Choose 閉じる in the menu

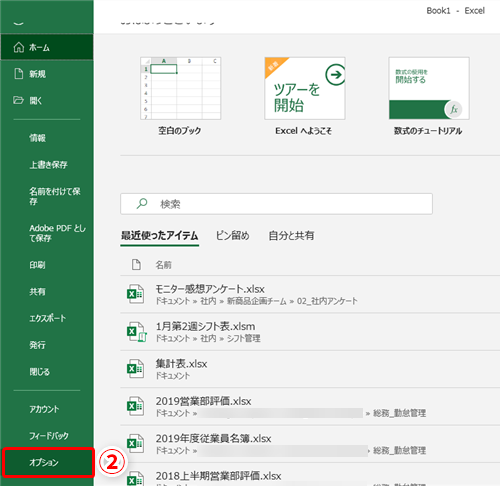click(39, 372)
